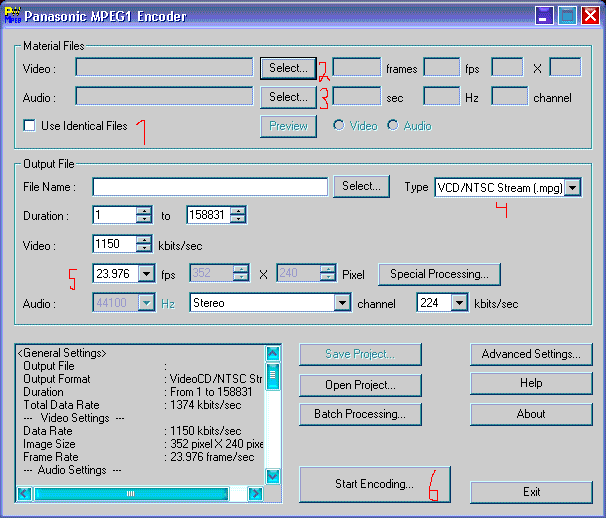Click the Panasonic MPEG app icon in title bar

pyautogui.click(x=13, y=15)
